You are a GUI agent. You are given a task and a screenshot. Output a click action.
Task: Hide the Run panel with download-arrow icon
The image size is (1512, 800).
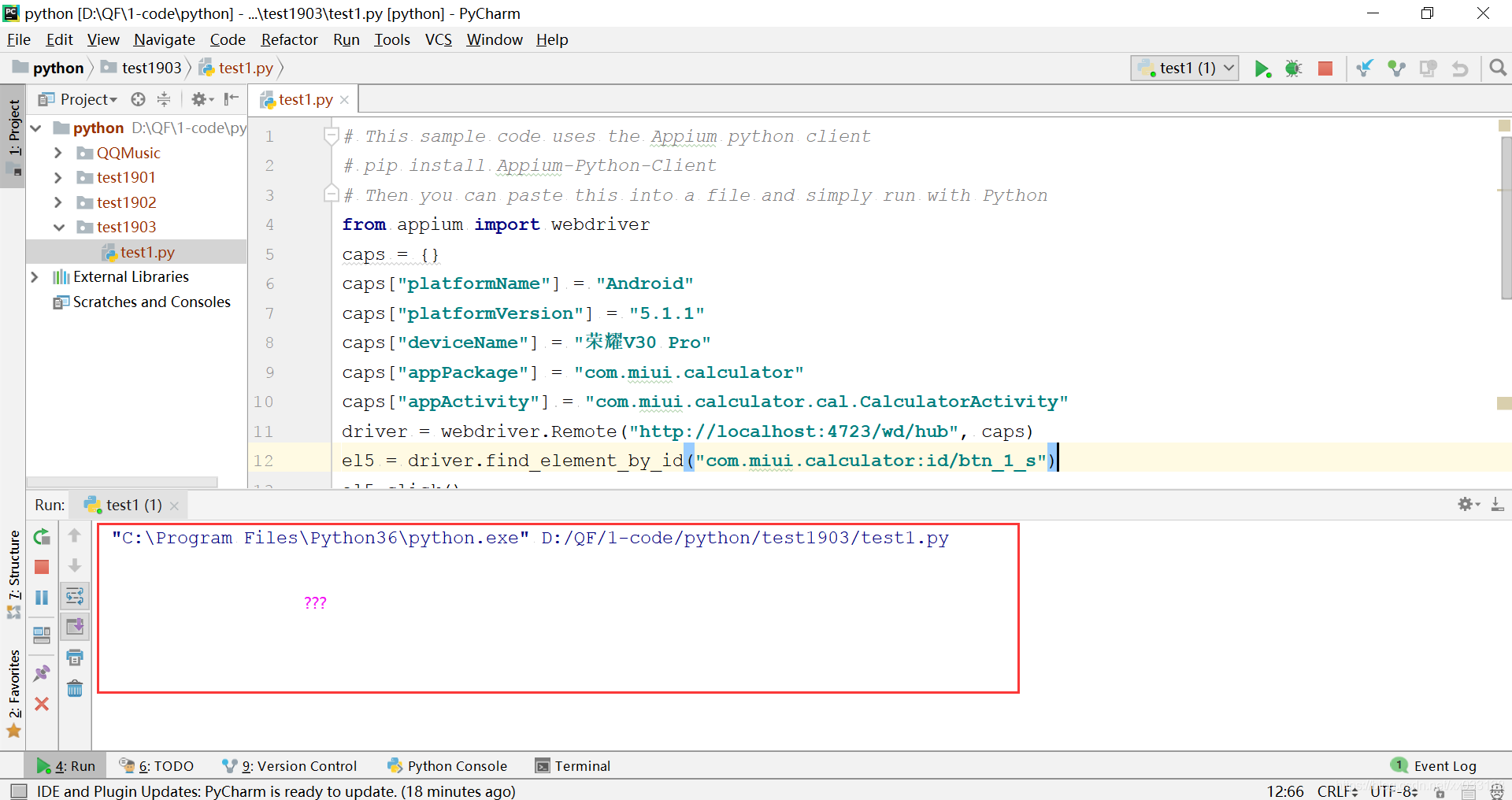point(1497,505)
